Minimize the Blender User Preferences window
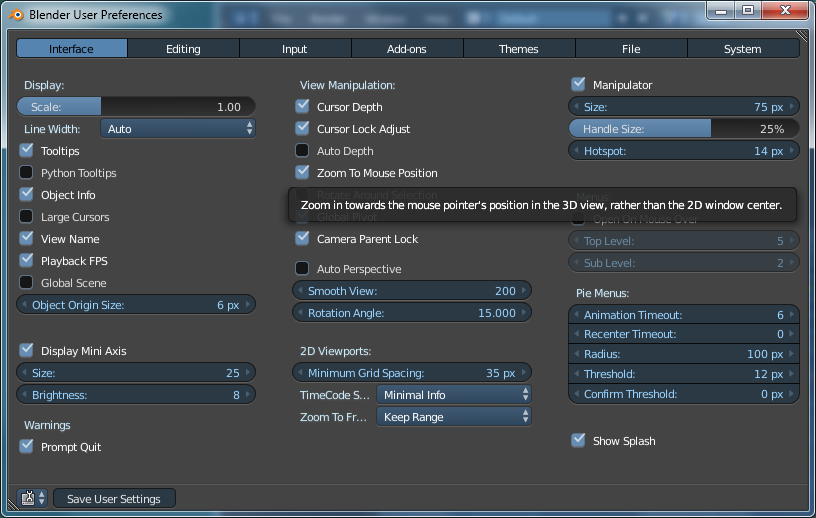Viewport: 816px width, 518px height. tap(721, 10)
